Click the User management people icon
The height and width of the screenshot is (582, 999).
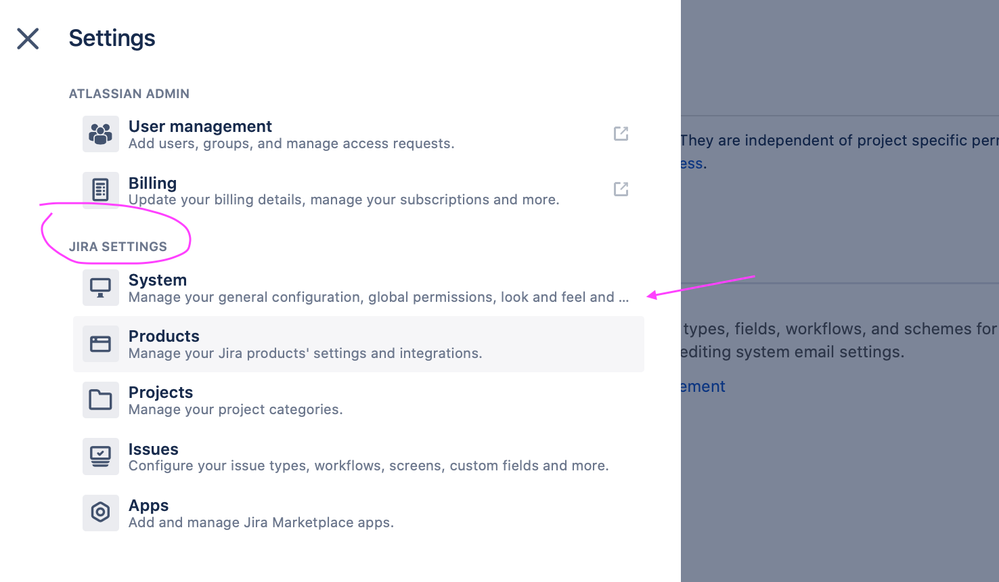pyautogui.click(x=101, y=134)
